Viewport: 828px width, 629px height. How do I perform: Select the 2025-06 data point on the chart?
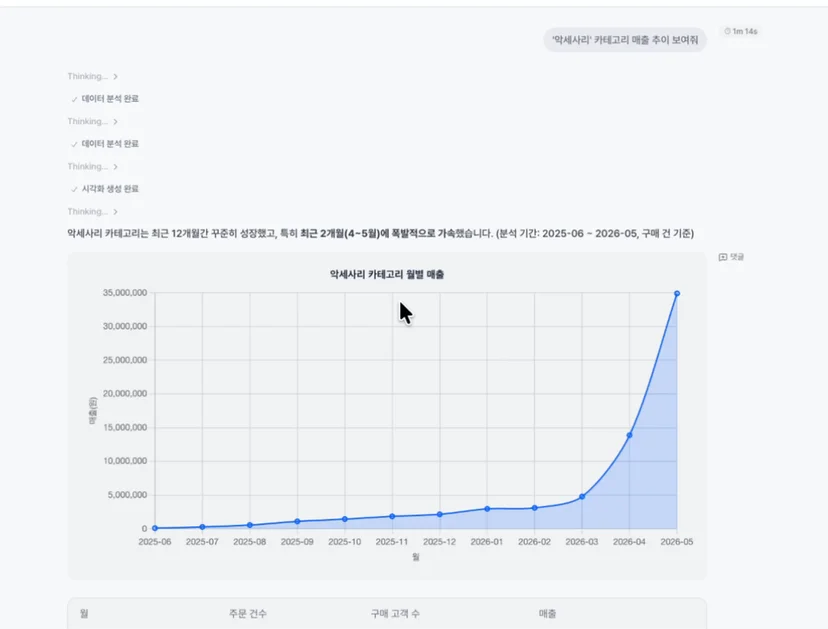pos(155,528)
